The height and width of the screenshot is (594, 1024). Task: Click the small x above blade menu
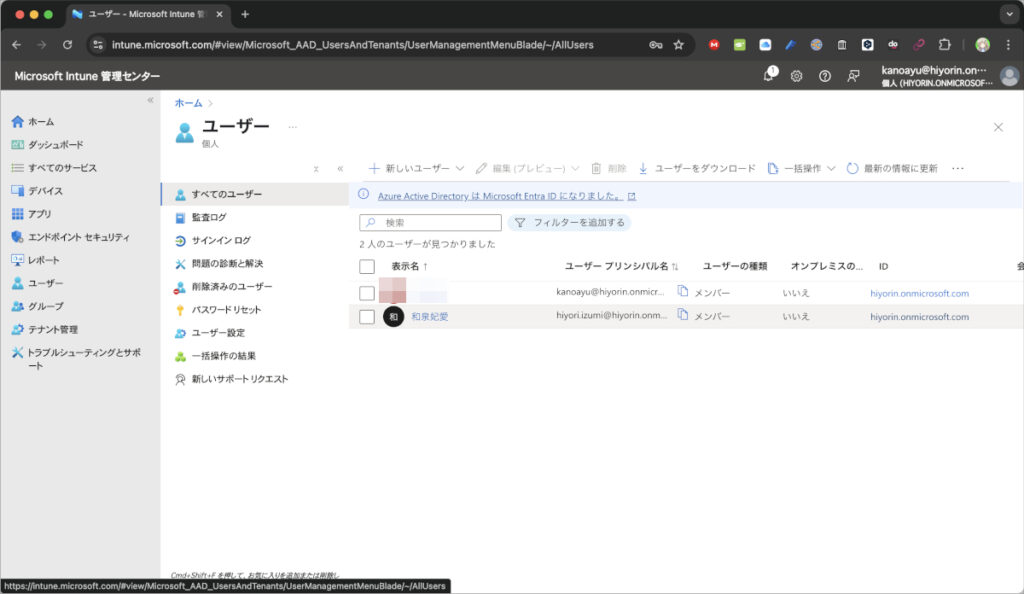[316, 169]
